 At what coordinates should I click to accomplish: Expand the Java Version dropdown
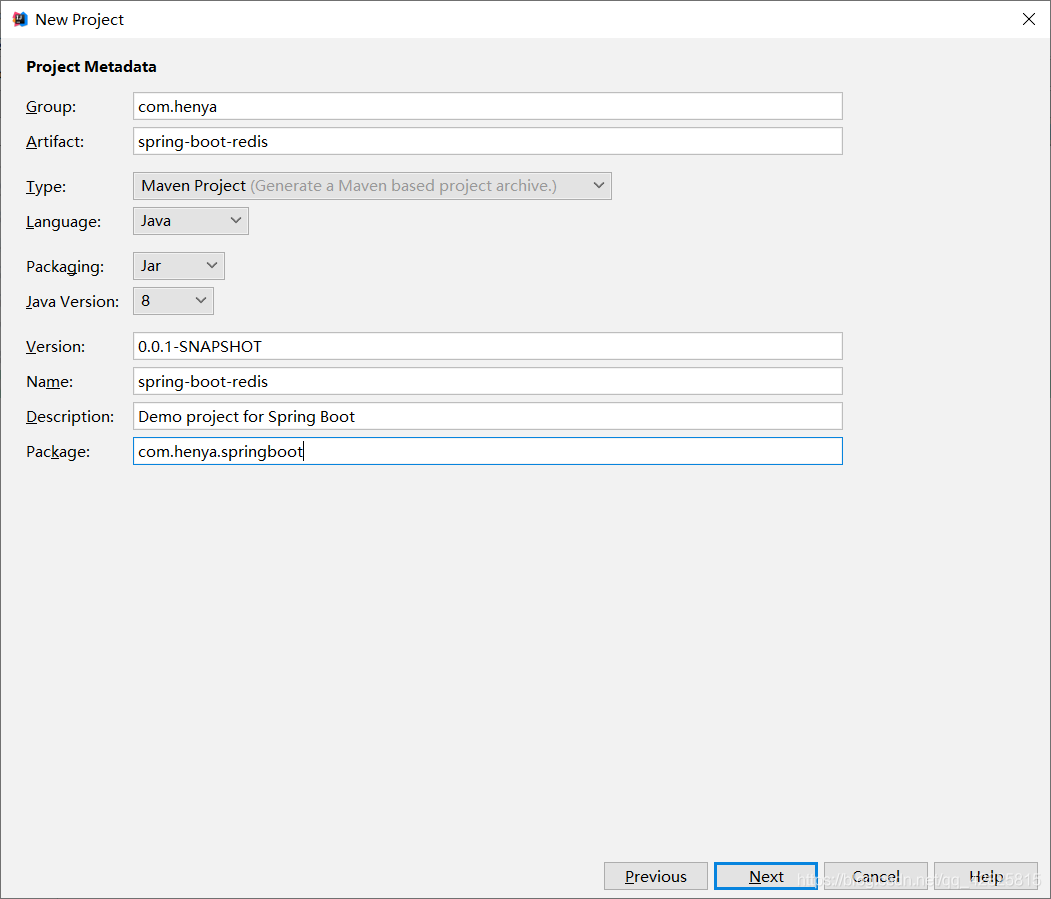tap(173, 301)
